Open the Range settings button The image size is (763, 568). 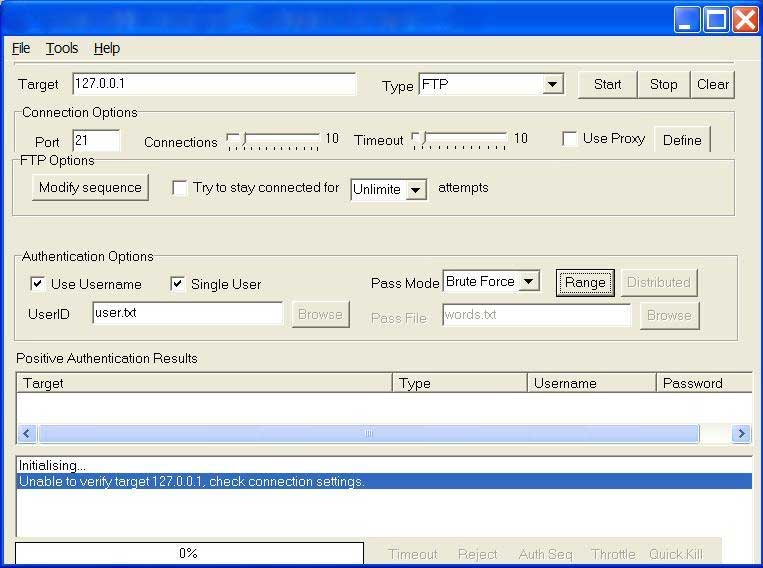585,283
